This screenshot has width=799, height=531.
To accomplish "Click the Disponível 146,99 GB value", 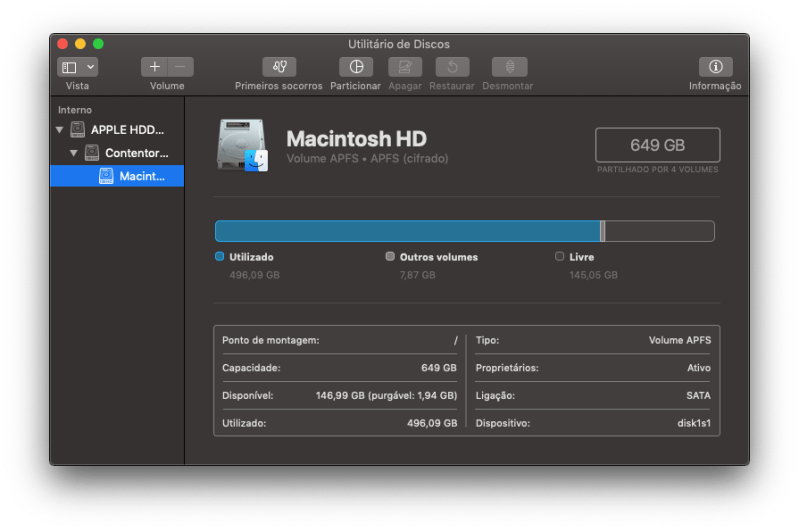I will [386, 395].
